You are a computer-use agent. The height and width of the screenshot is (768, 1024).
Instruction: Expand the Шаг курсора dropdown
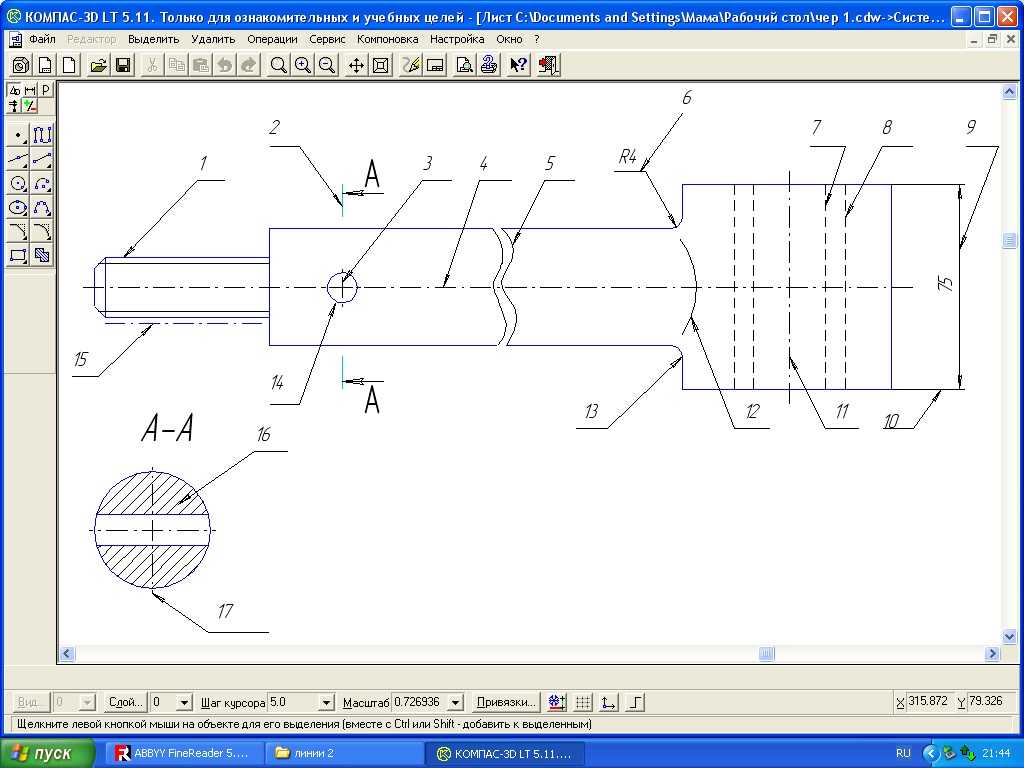(325, 702)
